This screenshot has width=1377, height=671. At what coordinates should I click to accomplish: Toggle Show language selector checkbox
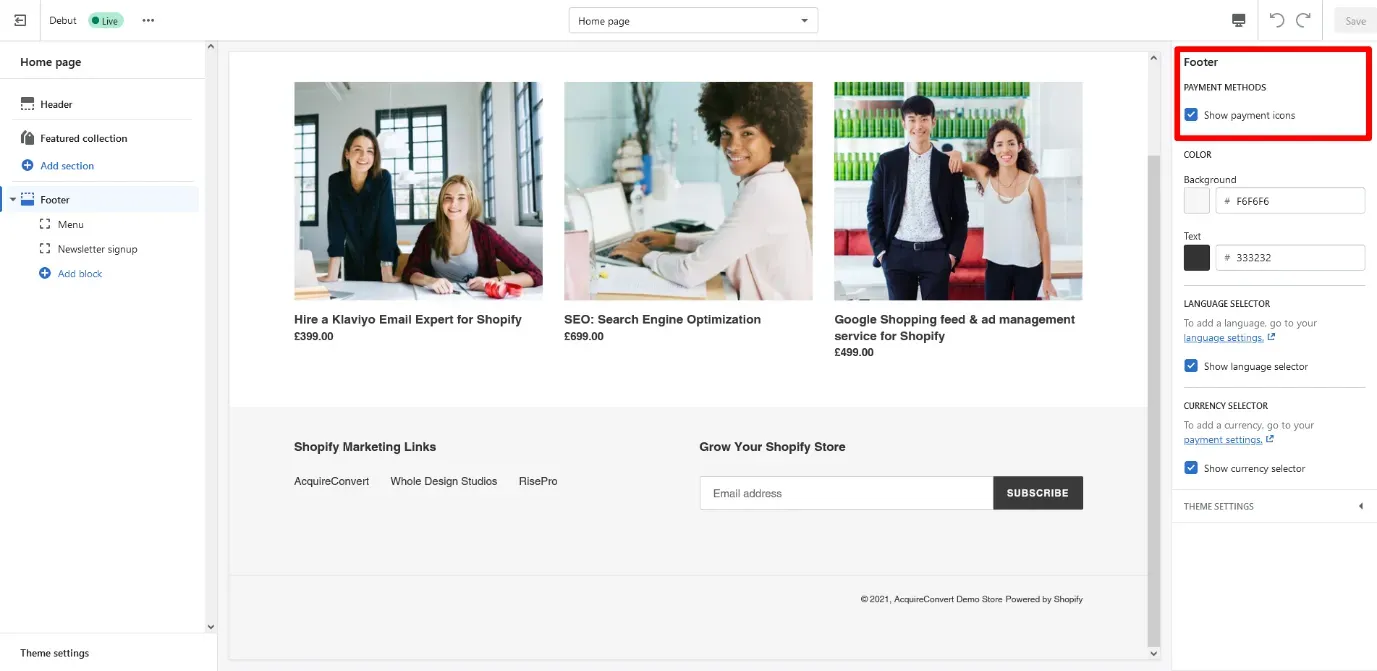click(x=1191, y=366)
